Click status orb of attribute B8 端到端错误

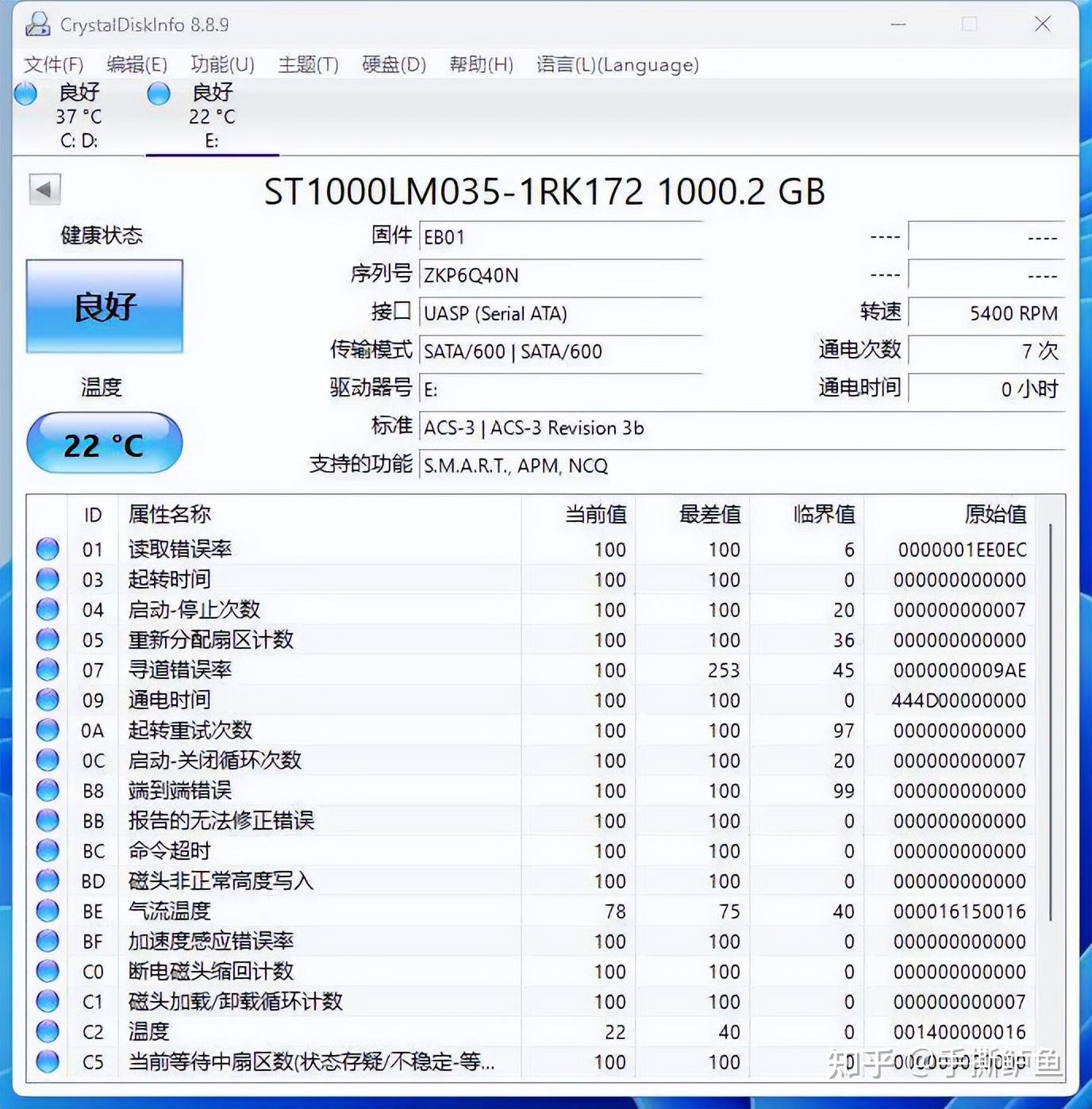tap(48, 790)
